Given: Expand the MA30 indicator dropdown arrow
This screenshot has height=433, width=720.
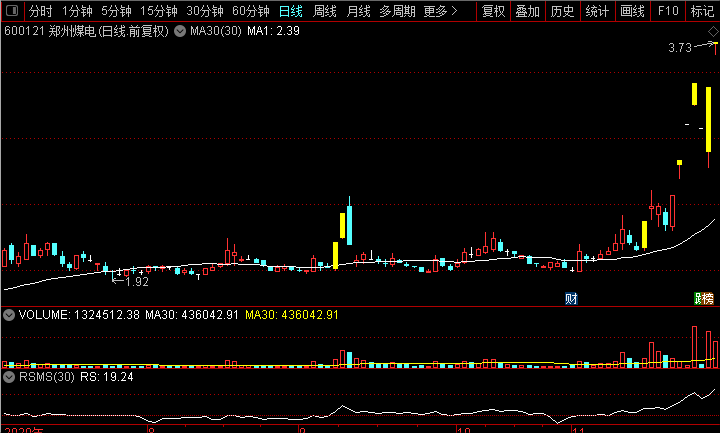Looking at the screenshot, I should point(180,31).
